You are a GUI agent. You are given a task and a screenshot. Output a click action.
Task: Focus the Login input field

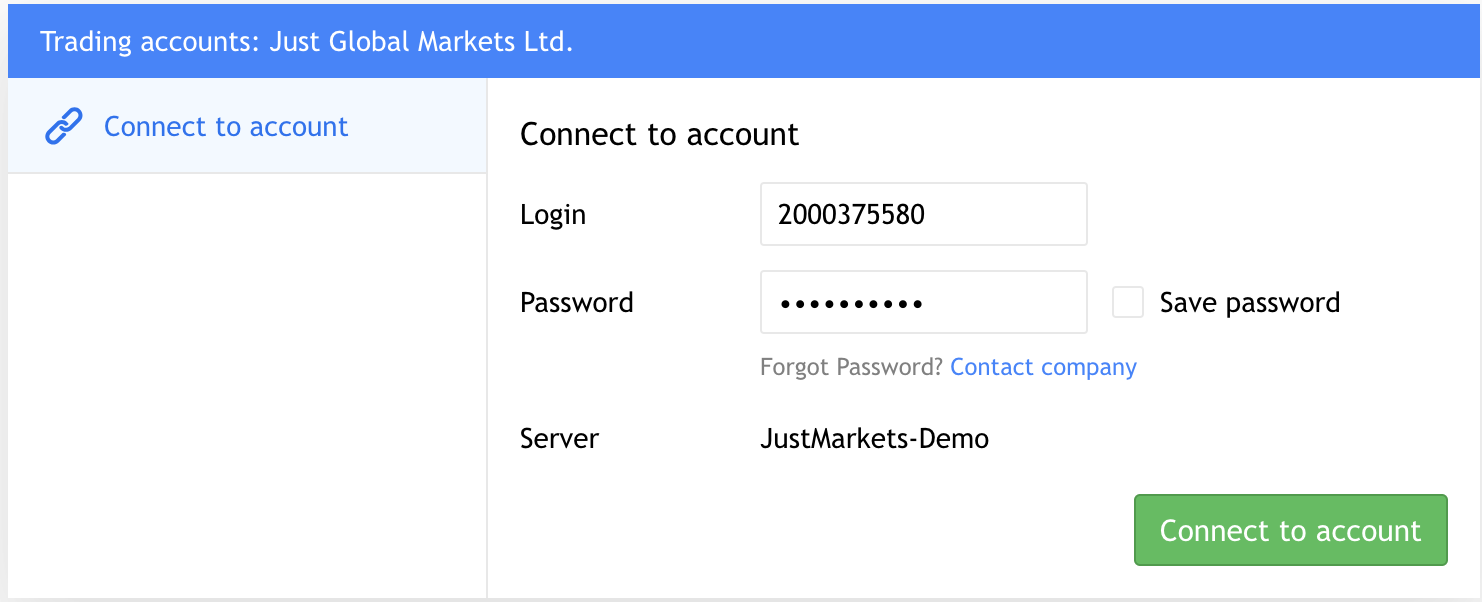click(x=923, y=214)
